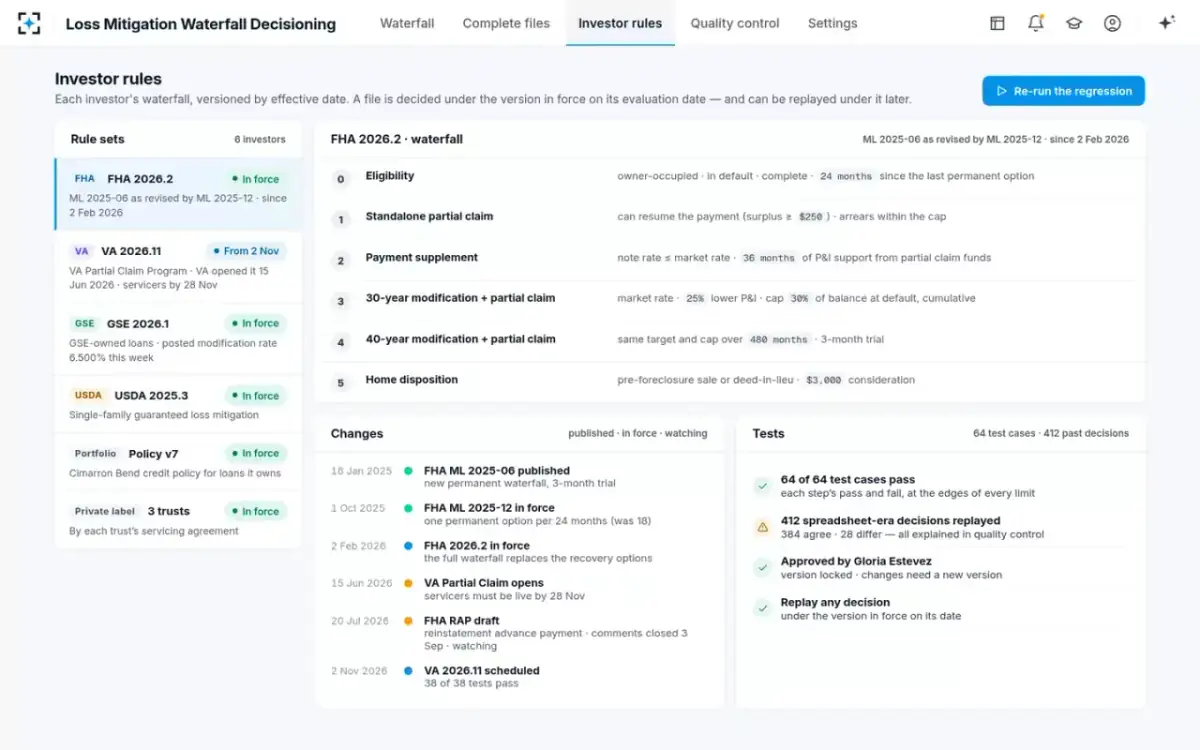This screenshot has height=750, width=1200.
Task: Click the $3,000 consideration chip
Action: tap(824, 381)
